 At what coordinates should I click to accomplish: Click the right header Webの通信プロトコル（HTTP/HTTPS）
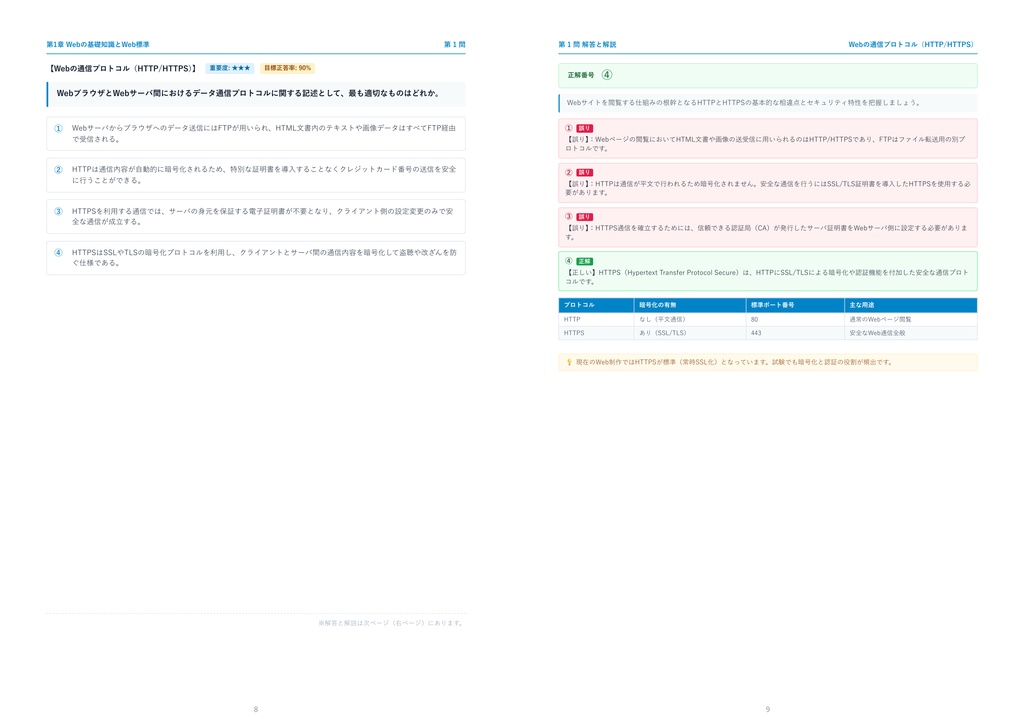[912, 44]
